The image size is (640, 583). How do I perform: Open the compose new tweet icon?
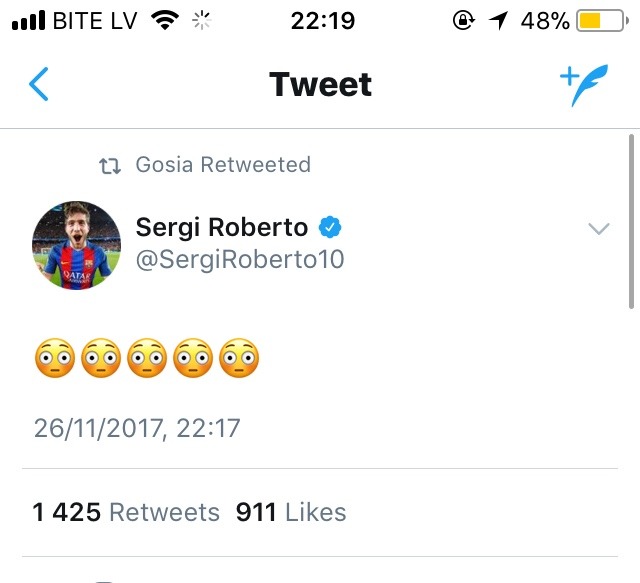(x=583, y=86)
